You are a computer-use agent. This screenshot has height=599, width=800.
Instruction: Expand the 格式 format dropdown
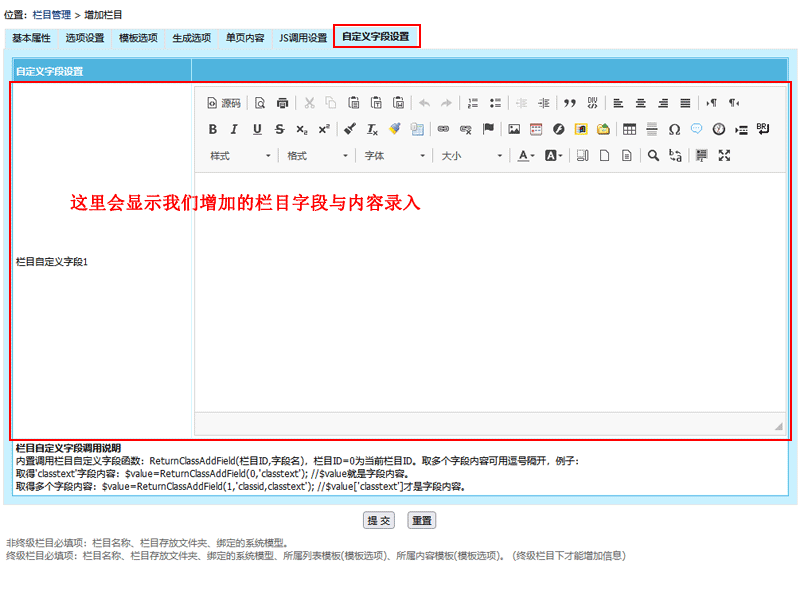[317, 156]
